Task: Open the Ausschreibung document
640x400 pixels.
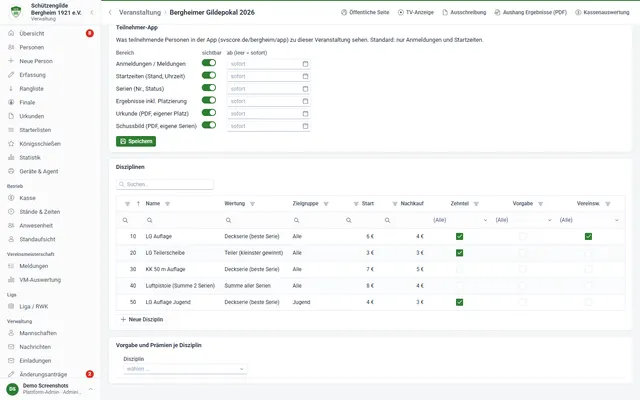Action: point(464,13)
